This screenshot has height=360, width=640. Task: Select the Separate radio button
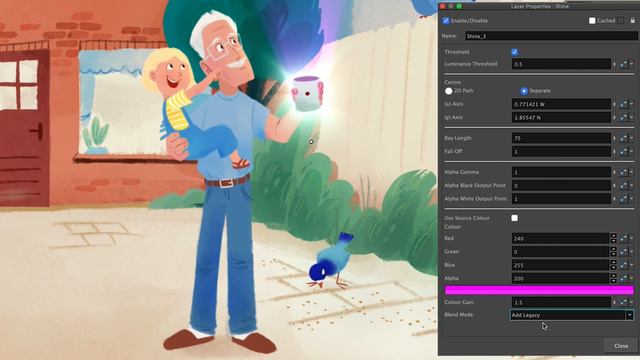(x=524, y=91)
